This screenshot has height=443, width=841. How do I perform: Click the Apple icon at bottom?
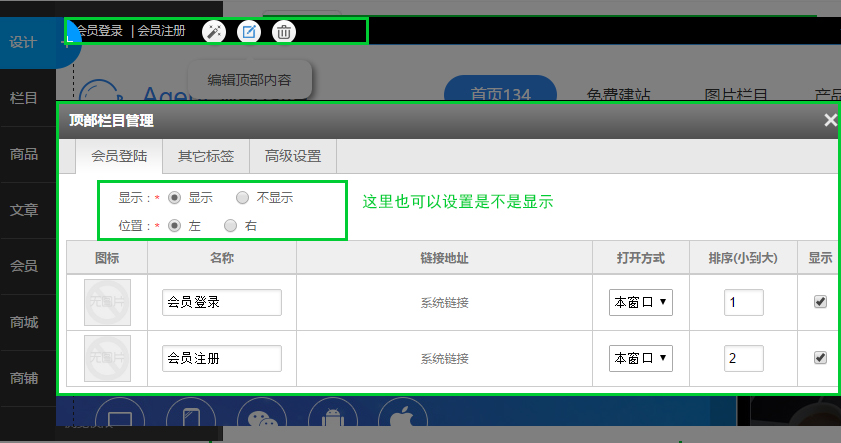point(404,419)
